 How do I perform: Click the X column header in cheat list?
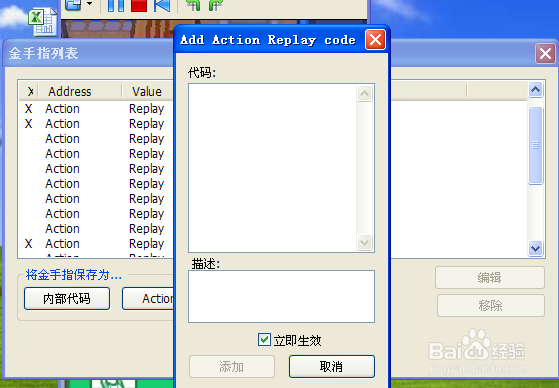(x=30, y=91)
